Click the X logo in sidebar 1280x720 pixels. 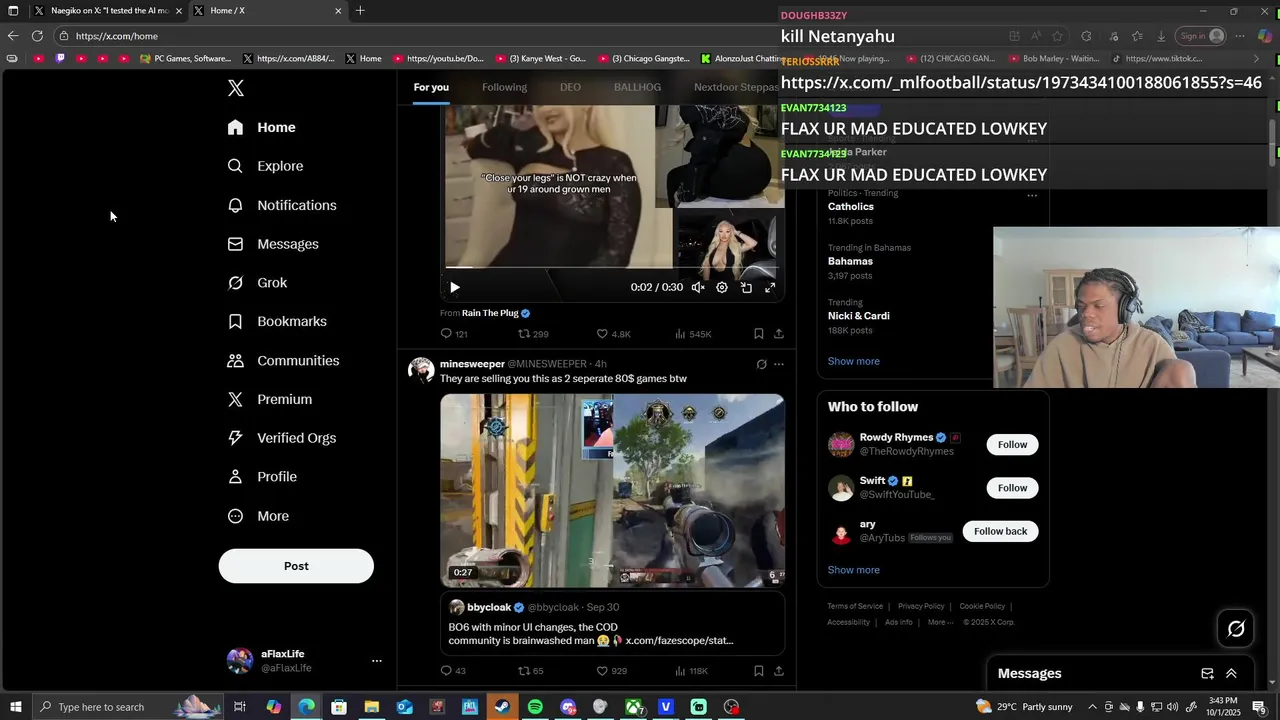click(236, 88)
